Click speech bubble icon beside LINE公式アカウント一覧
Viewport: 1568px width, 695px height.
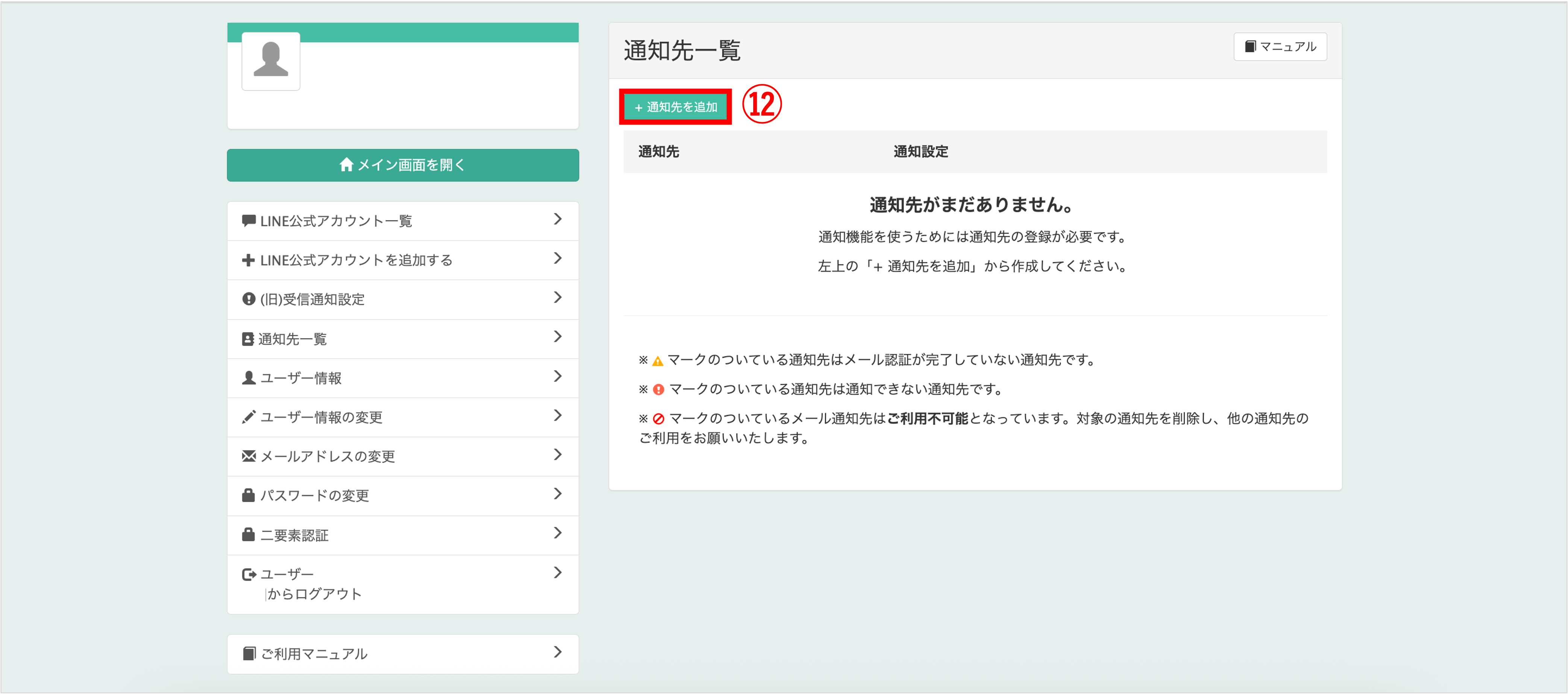point(248,221)
